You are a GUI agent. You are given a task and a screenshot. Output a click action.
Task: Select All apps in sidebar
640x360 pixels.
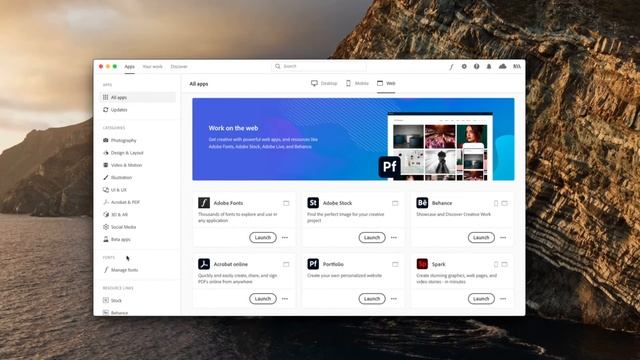tap(138, 97)
